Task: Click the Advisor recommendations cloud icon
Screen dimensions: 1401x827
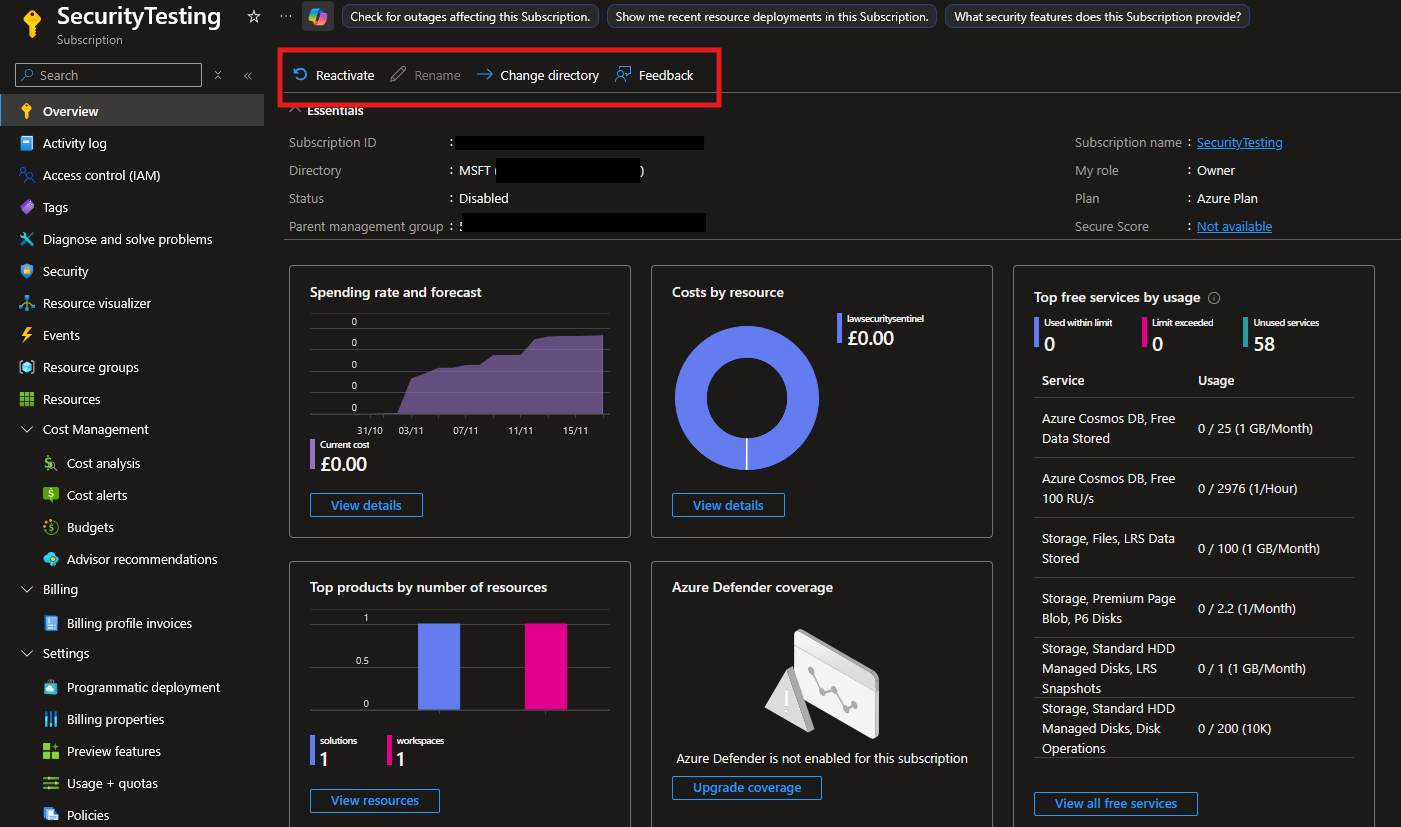Action: [x=51, y=559]
